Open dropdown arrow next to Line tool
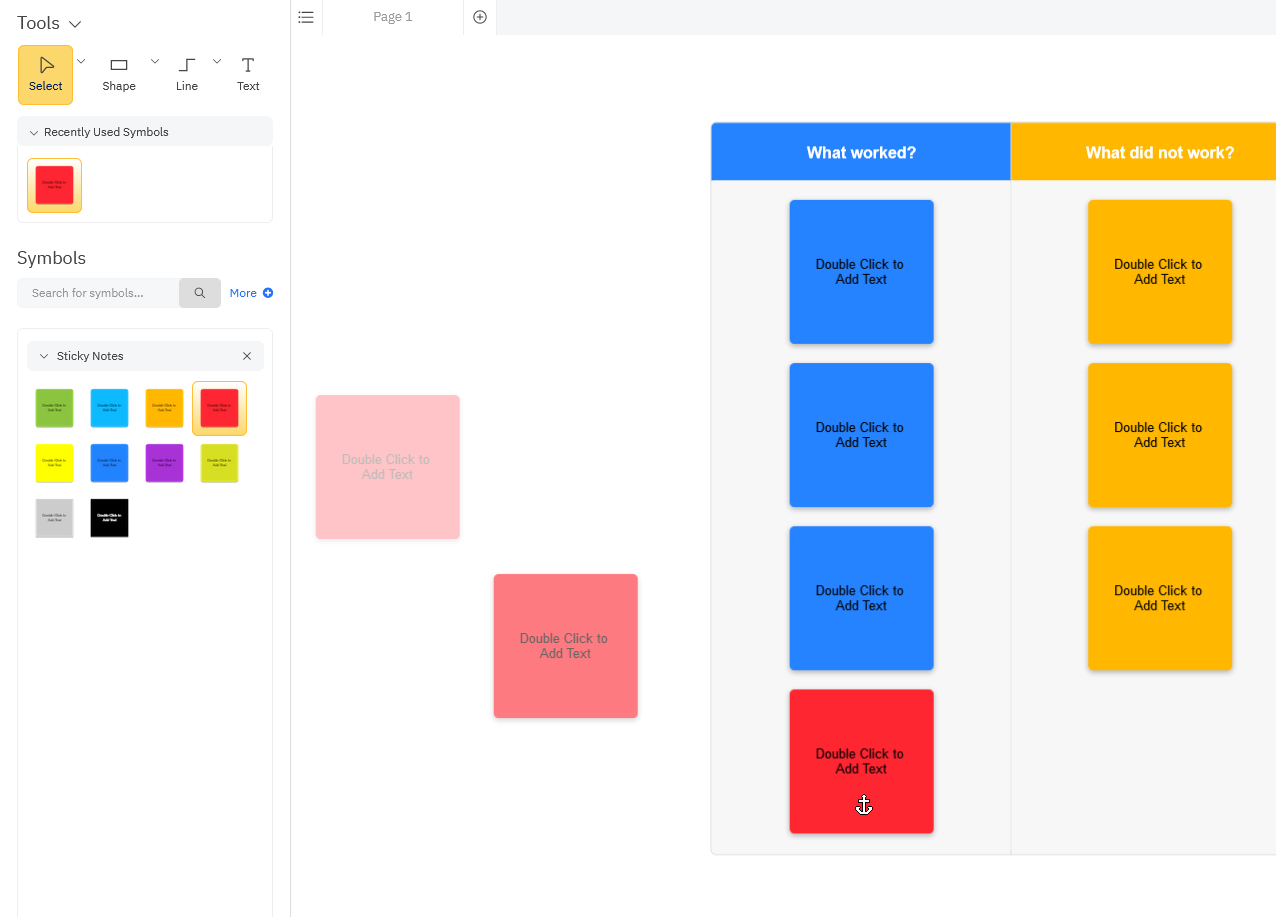 click(217, 61)
